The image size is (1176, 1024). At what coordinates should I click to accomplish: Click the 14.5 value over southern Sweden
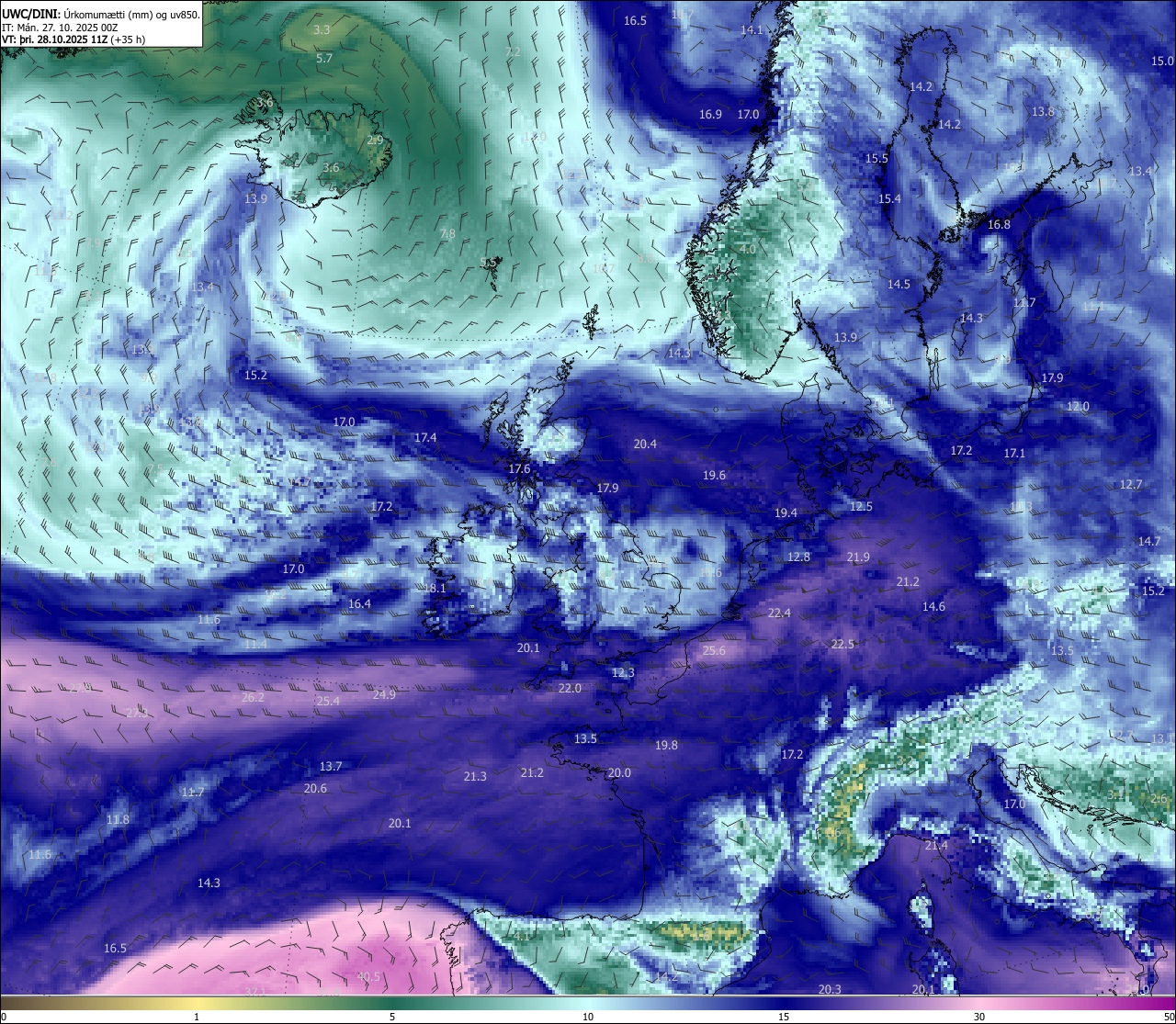point(899,285)
